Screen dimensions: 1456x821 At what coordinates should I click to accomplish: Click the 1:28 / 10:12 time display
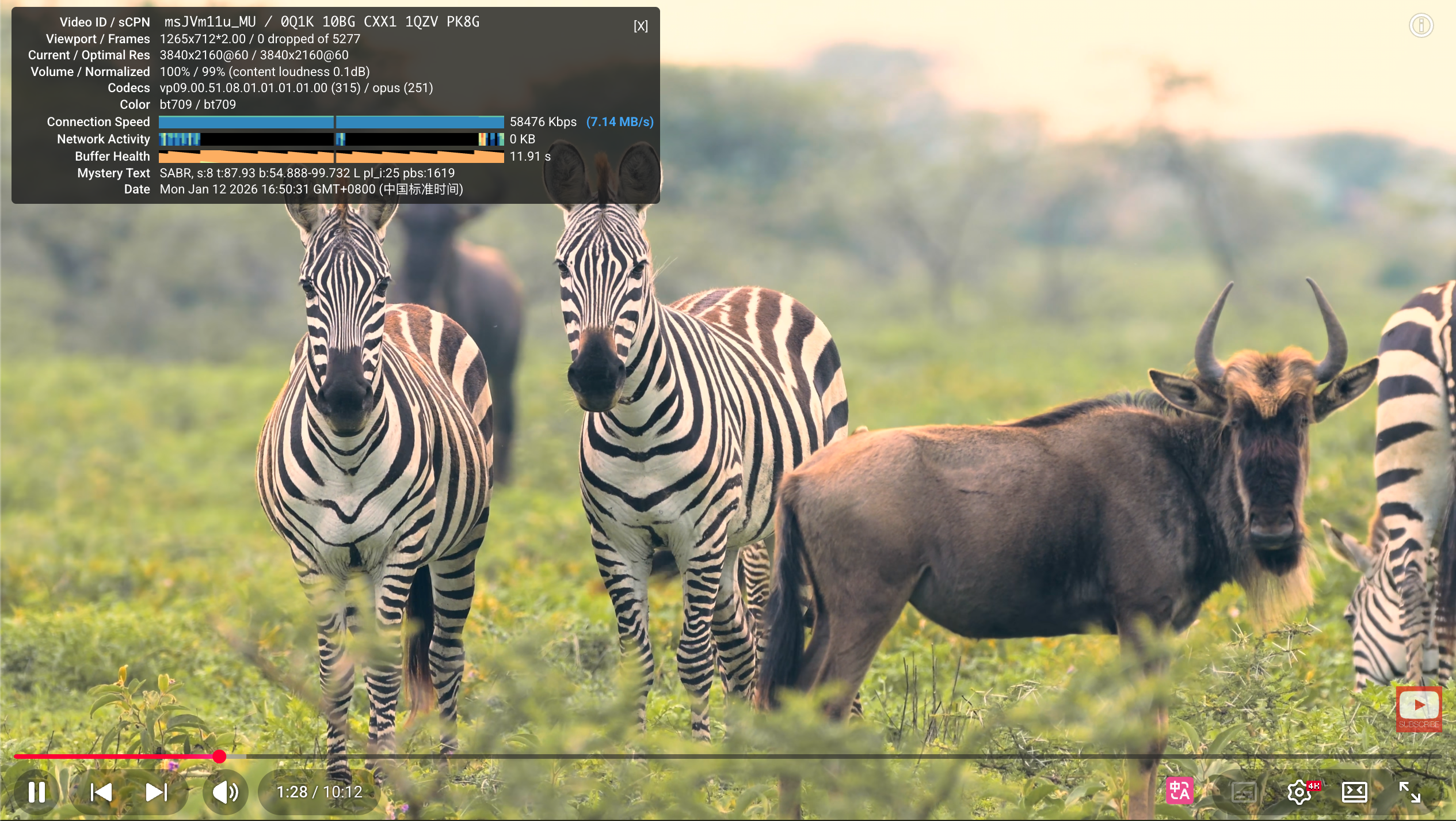point(319,792)
